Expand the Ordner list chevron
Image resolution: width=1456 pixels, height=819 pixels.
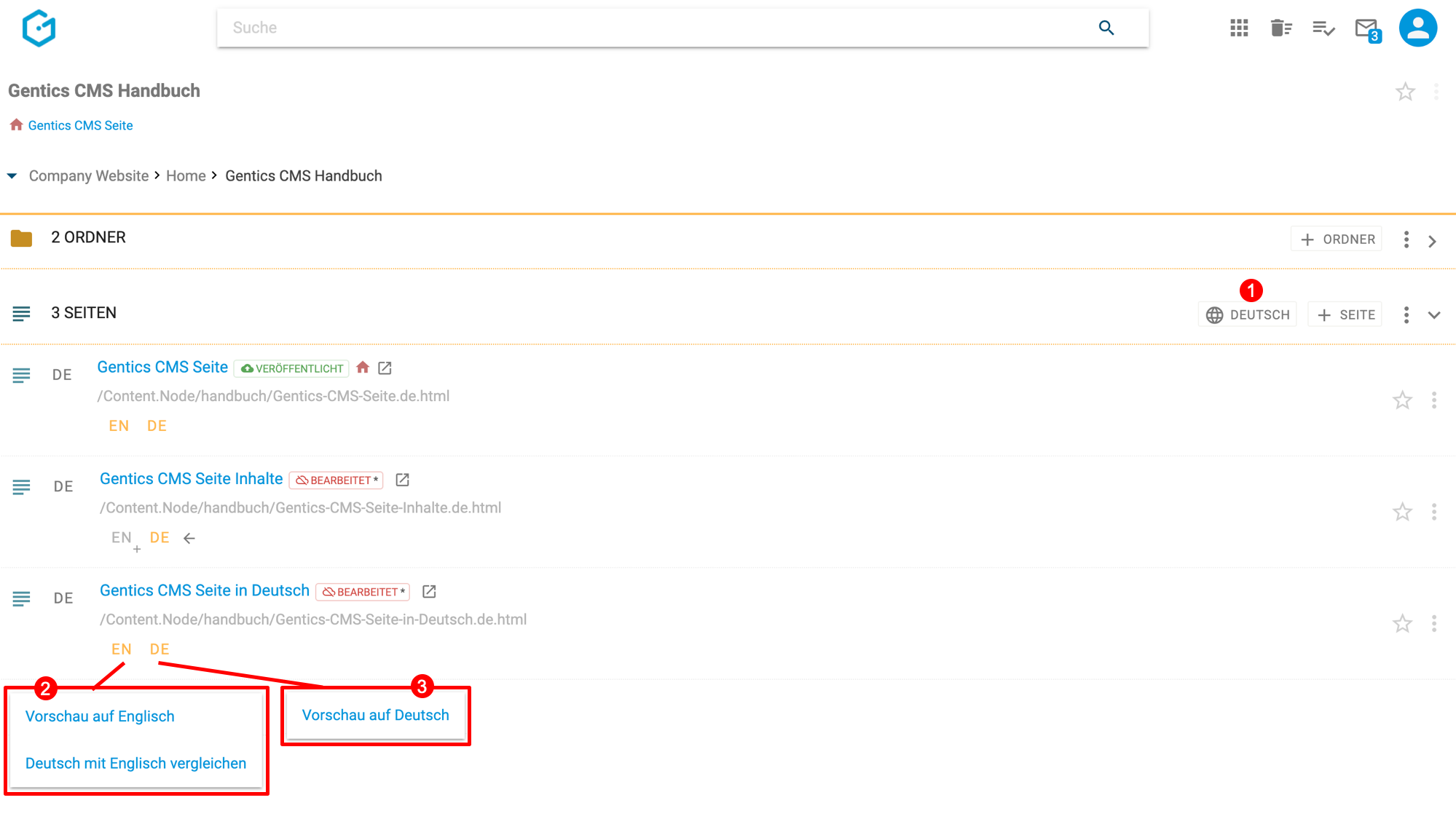pos(1432,241)
